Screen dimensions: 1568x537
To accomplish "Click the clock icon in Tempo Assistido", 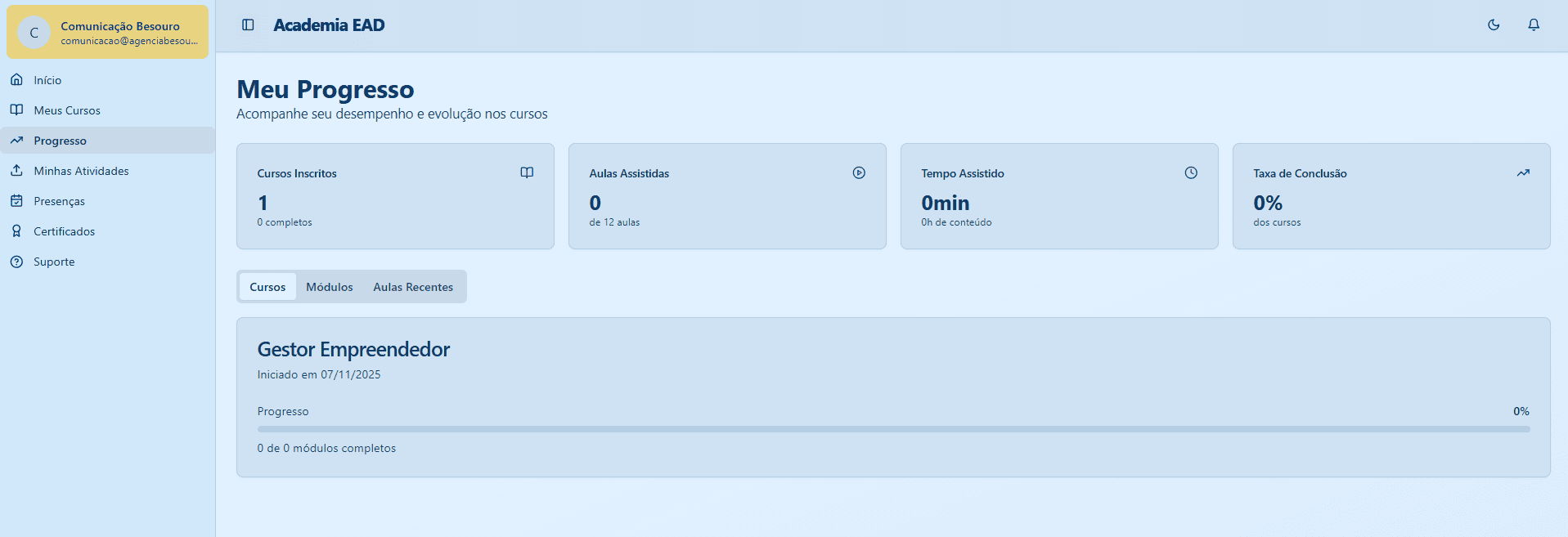I will point(1190,173).
